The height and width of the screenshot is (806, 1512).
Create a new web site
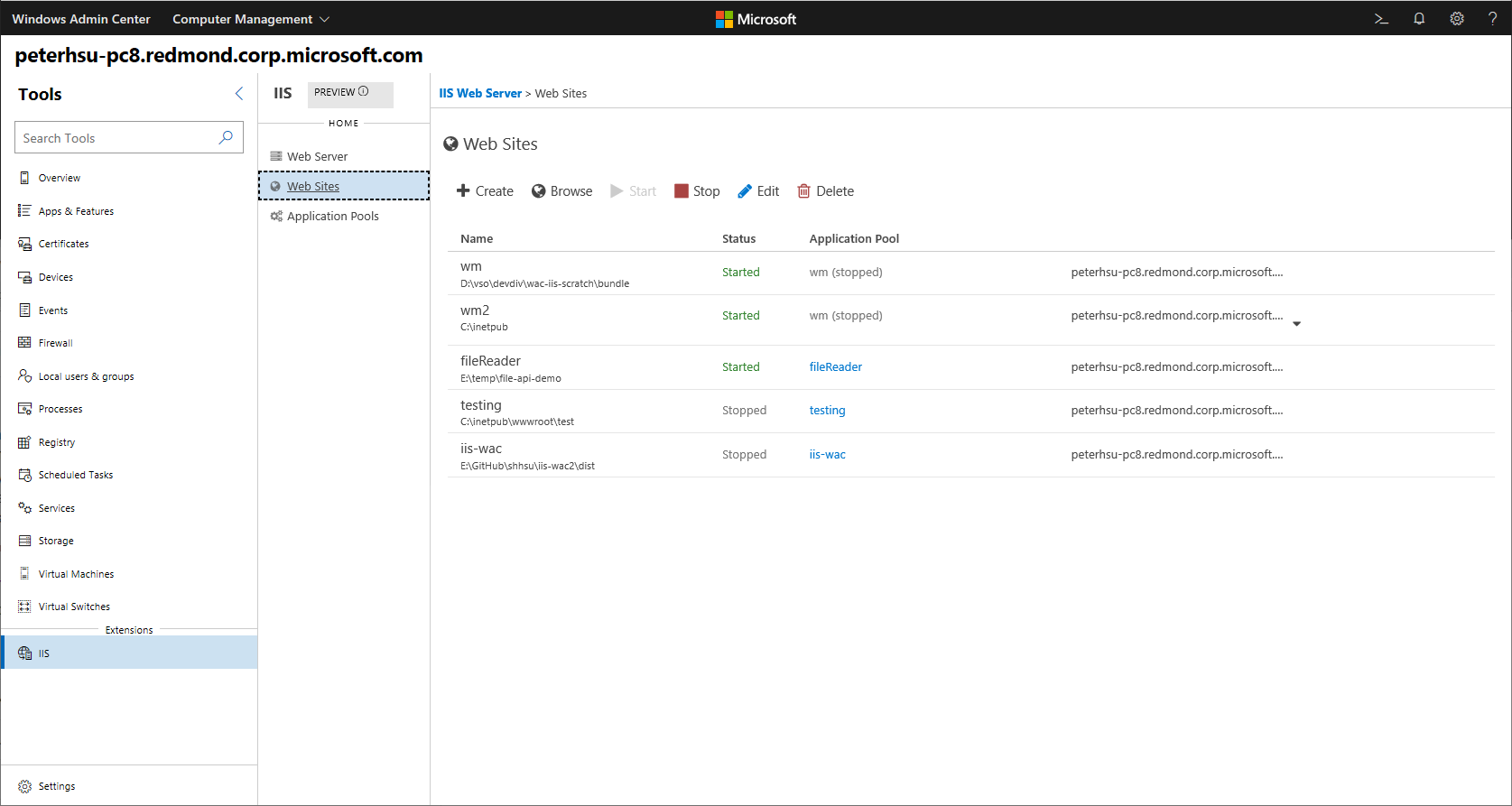[x=485, y=191]
